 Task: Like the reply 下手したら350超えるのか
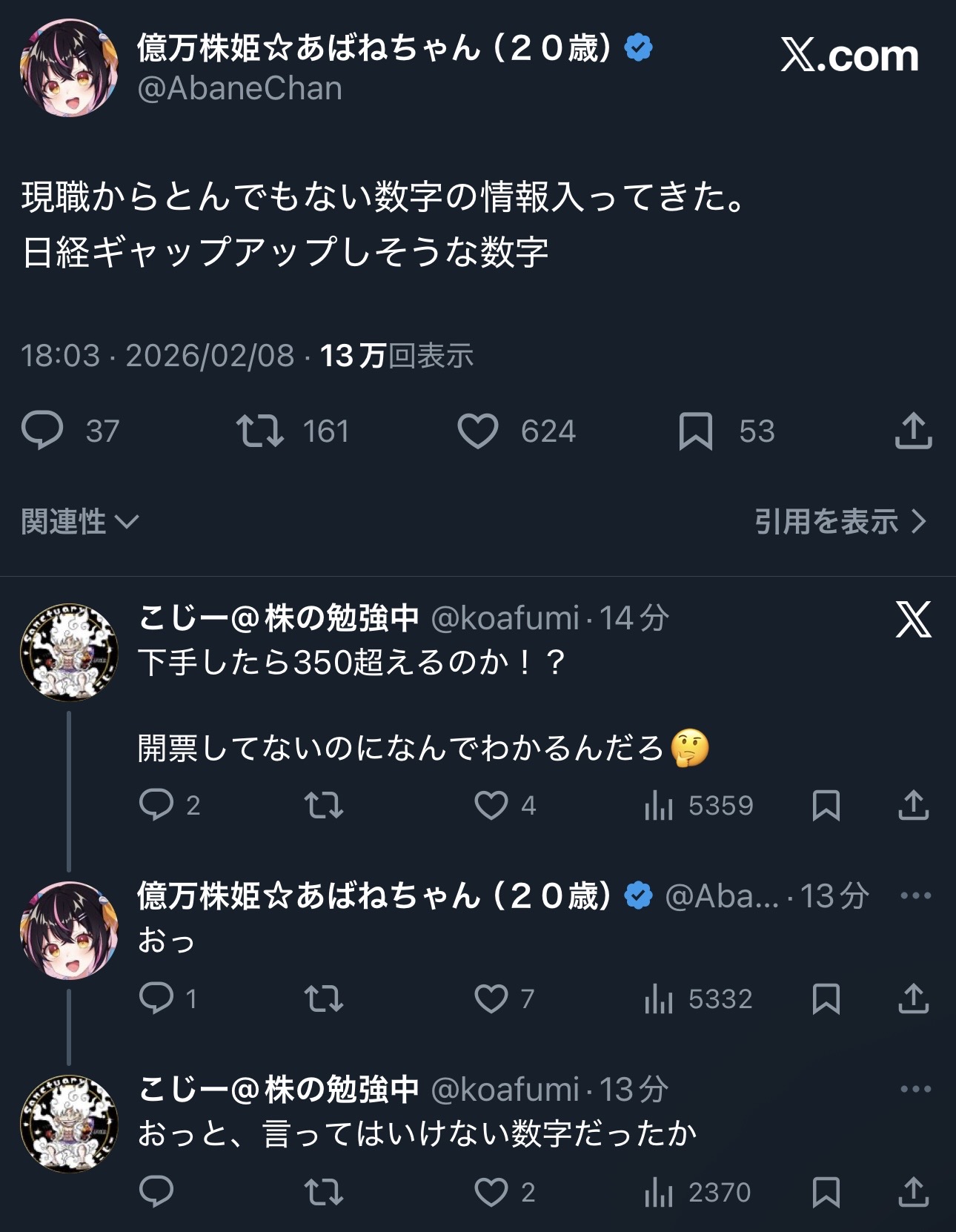tap(491, 805)
